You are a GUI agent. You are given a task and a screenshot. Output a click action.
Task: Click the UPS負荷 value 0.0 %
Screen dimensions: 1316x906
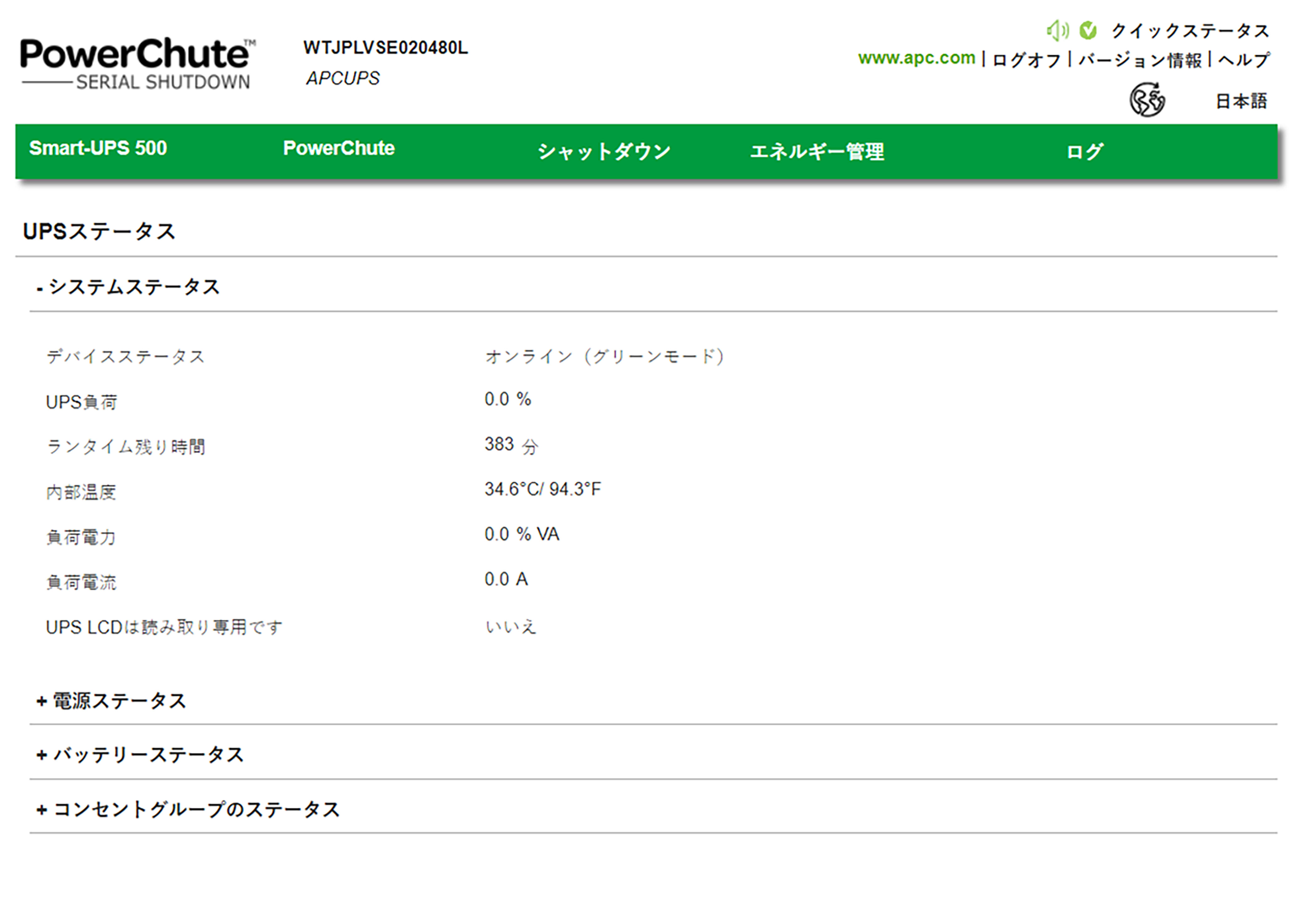pos(508,400)
